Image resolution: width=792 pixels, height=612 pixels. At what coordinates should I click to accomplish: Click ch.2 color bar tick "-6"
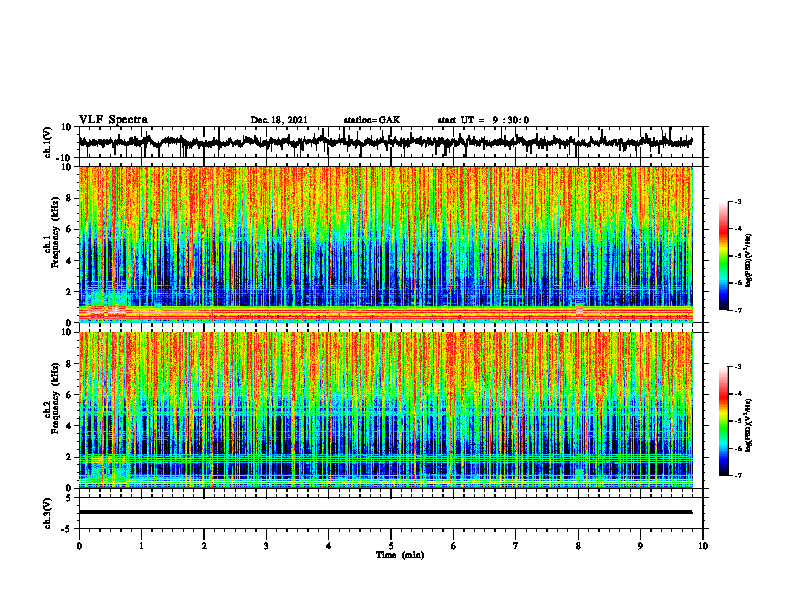click(x=738, y=448)
